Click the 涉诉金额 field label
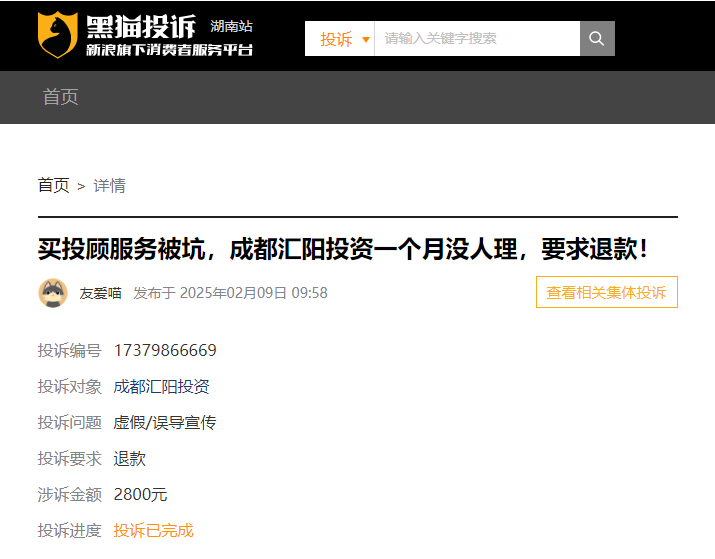The height and width of the screenshot is (559, 715). [69, 495]
